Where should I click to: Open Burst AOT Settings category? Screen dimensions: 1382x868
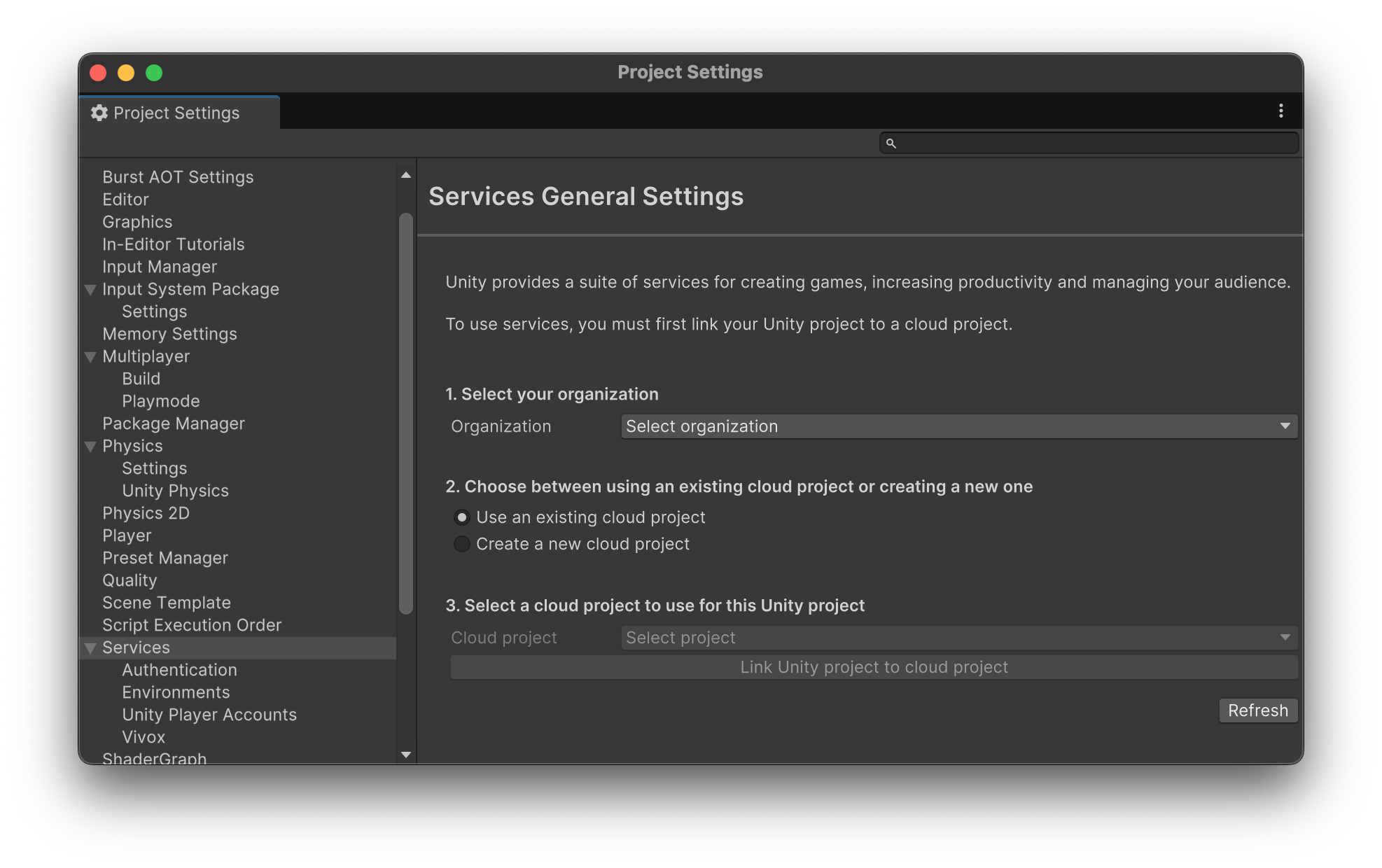point(178,177)
